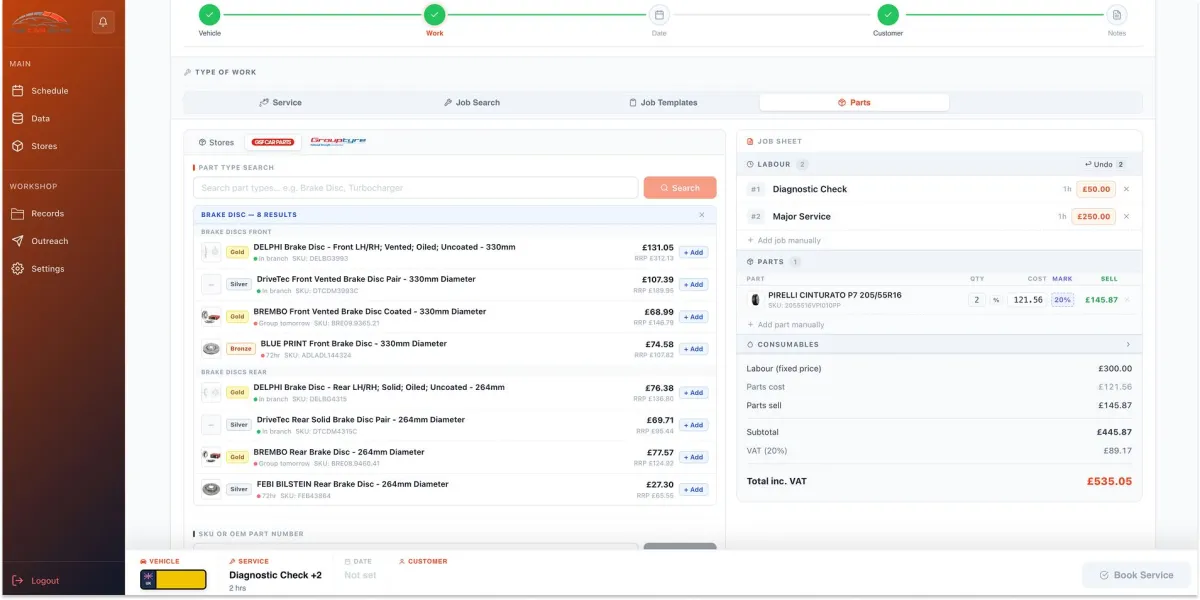The image size is (1200, 600).
Task: Click the Labour section clock icon
Action: click(x=751, y=164)
